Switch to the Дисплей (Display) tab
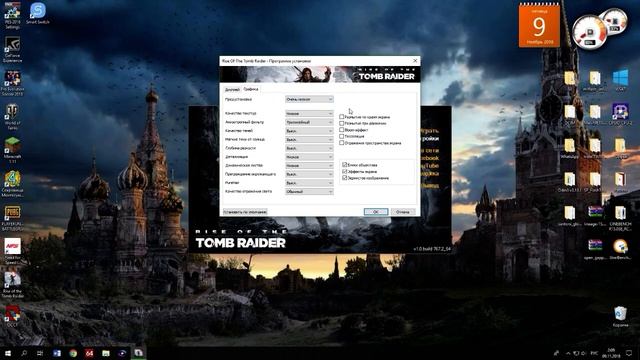Viewport: 640px width, 360px height. (232, 89)
